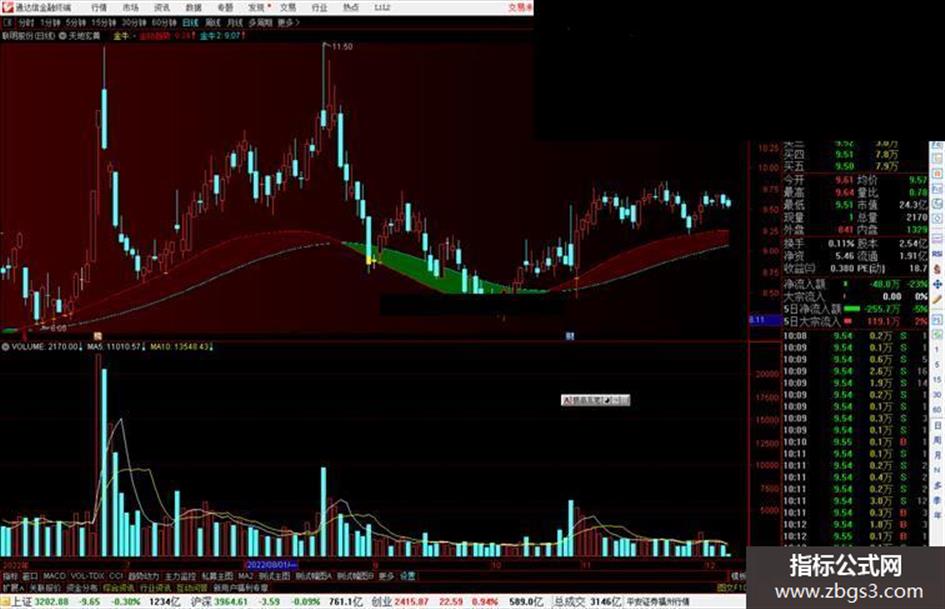Select the 月线 monthly period
The height and width of the screenshot is (609, 945).
pos(235,23)
